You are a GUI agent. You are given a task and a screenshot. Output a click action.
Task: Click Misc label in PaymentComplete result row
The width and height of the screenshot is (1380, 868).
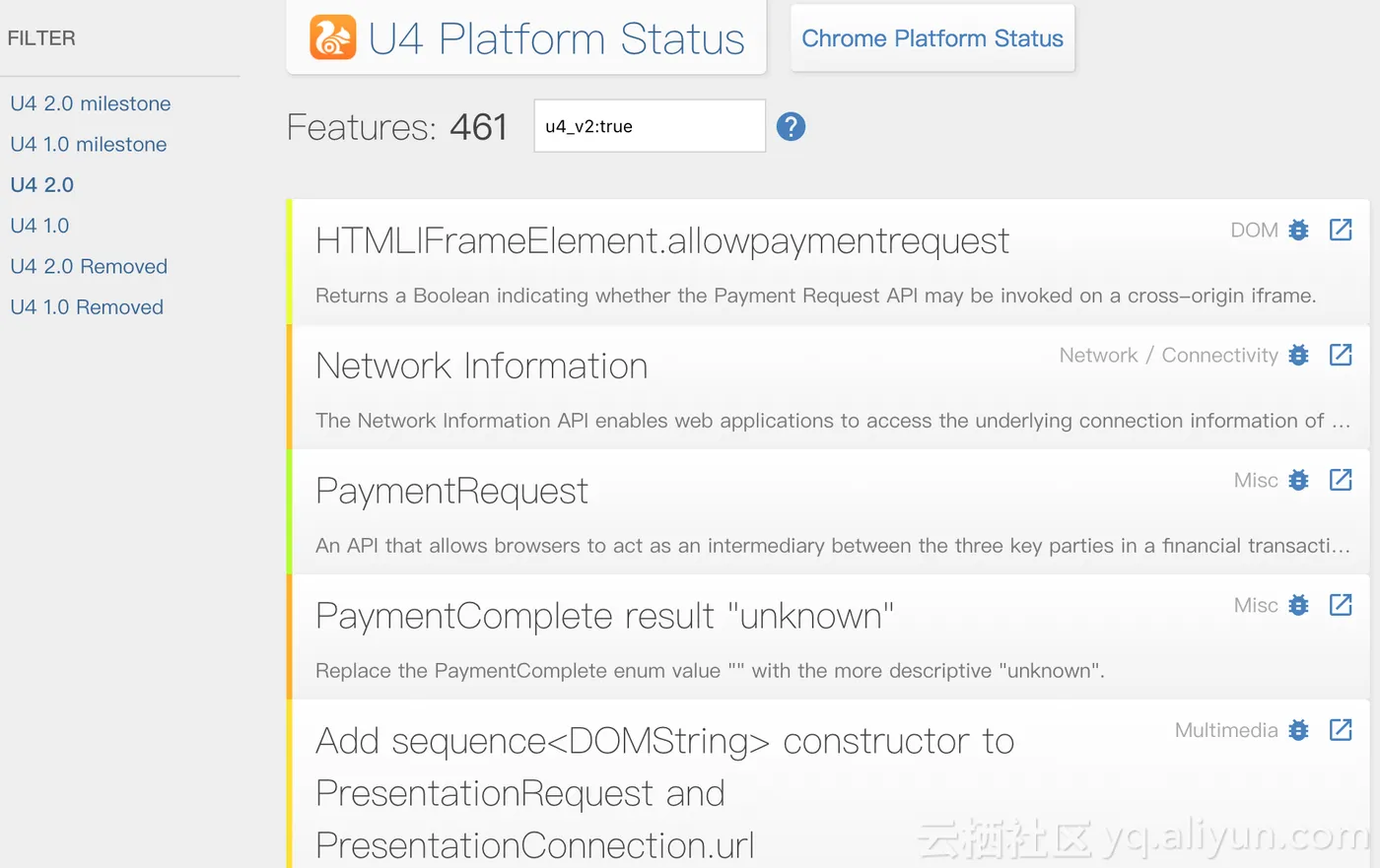pos(1256,605)
